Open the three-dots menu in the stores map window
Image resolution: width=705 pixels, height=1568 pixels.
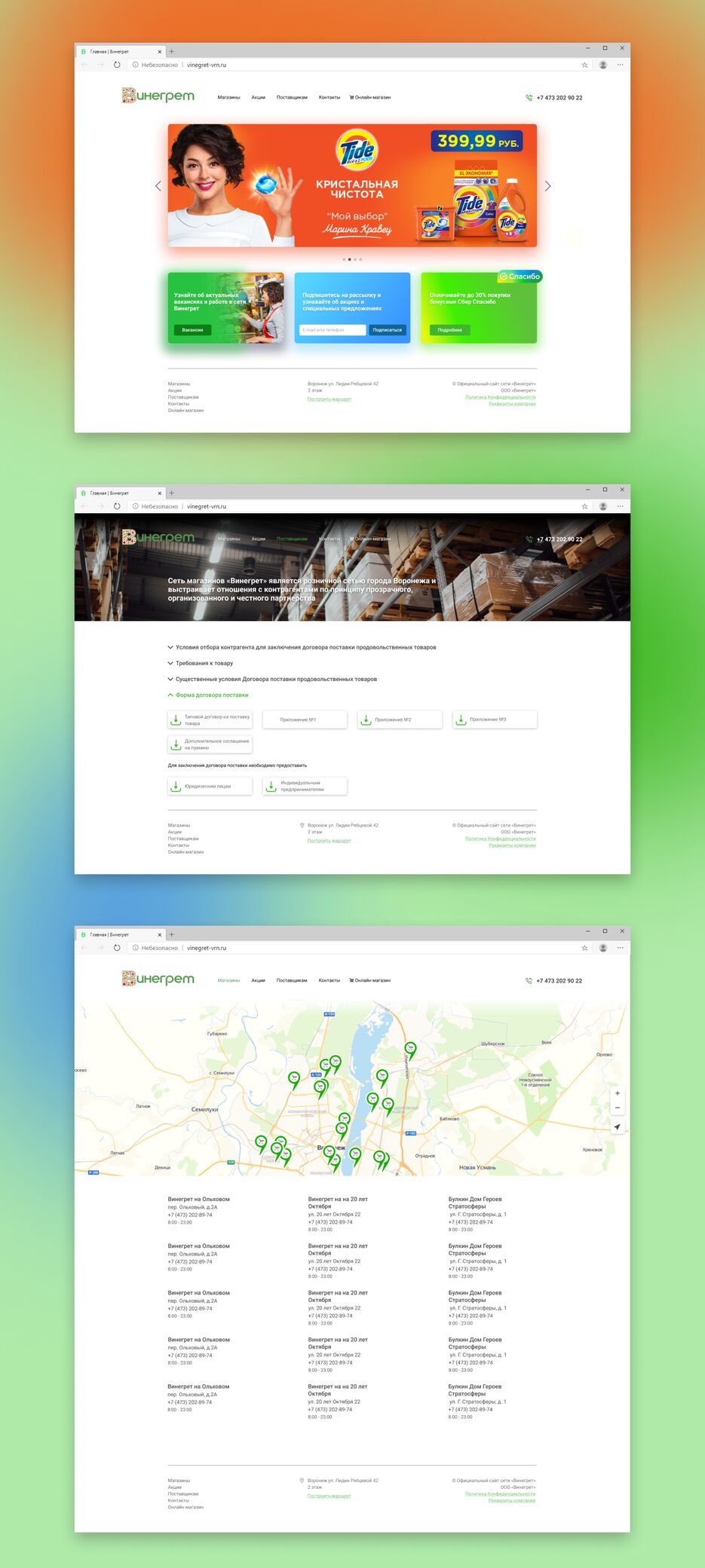pyautogui.click(x=621, y=948)
